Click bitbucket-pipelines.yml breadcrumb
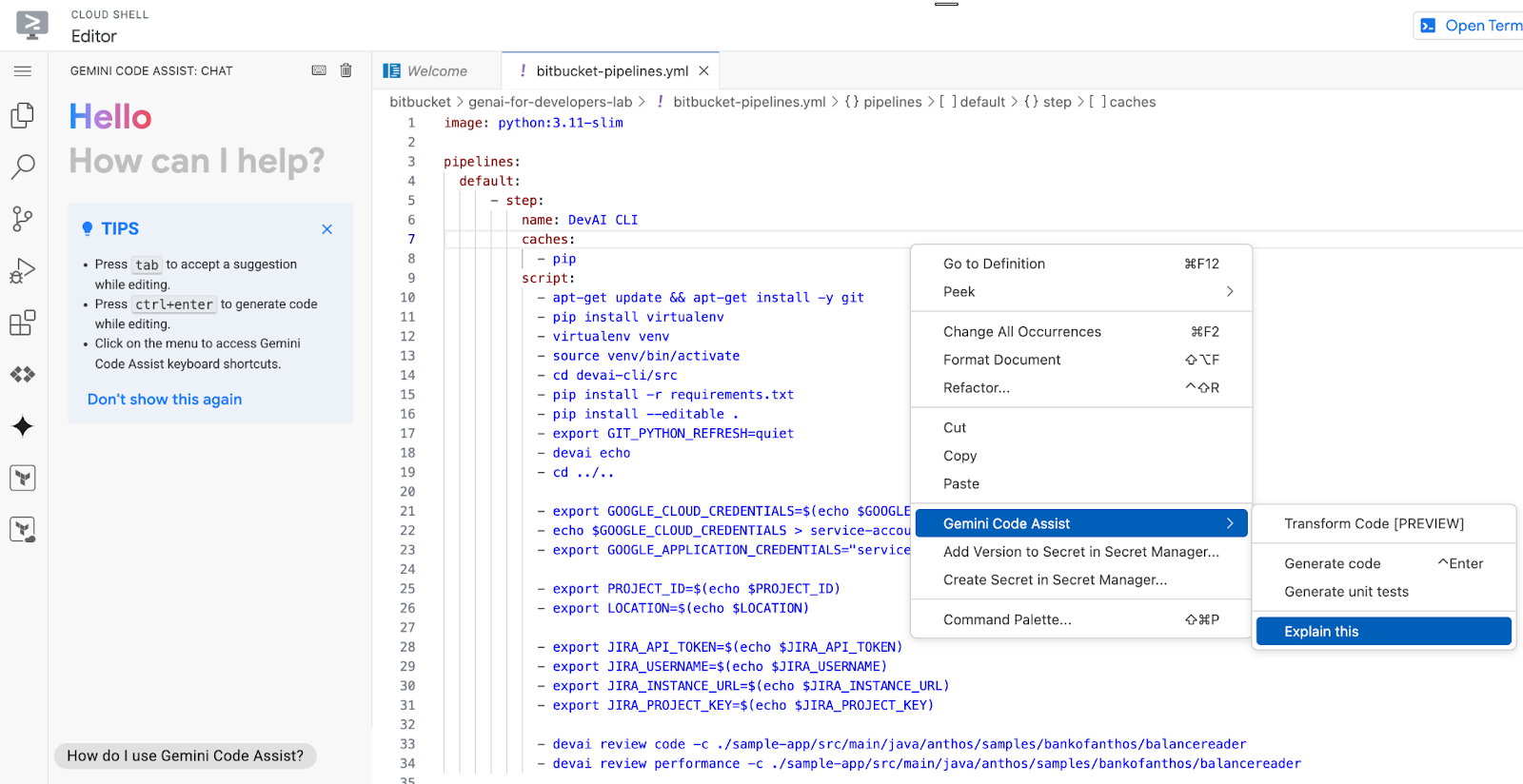Screen dimensions: 1523x784 click(x=749, y=102)
